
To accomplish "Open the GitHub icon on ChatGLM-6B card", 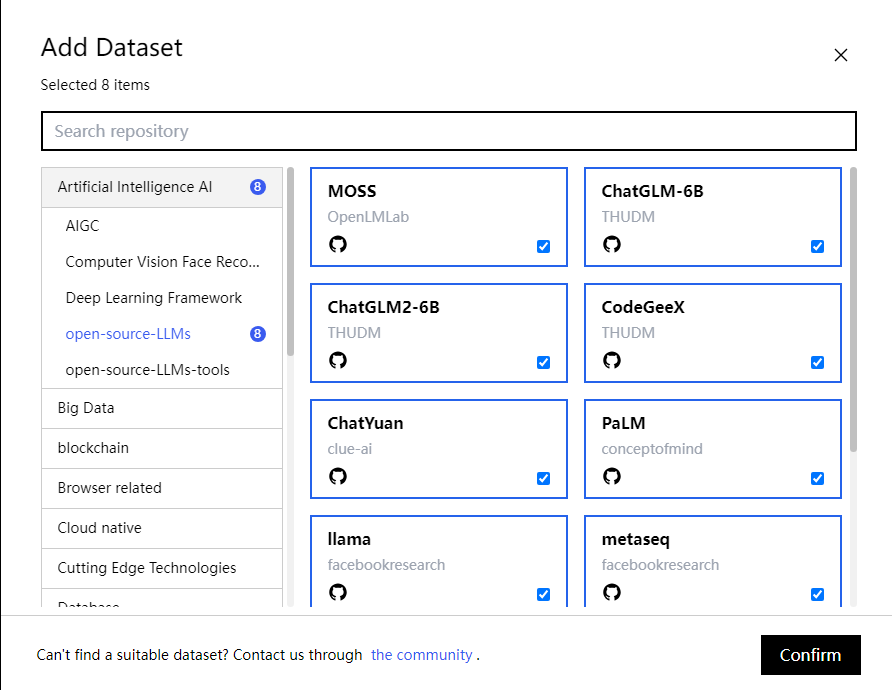I will tap(612, 244).
